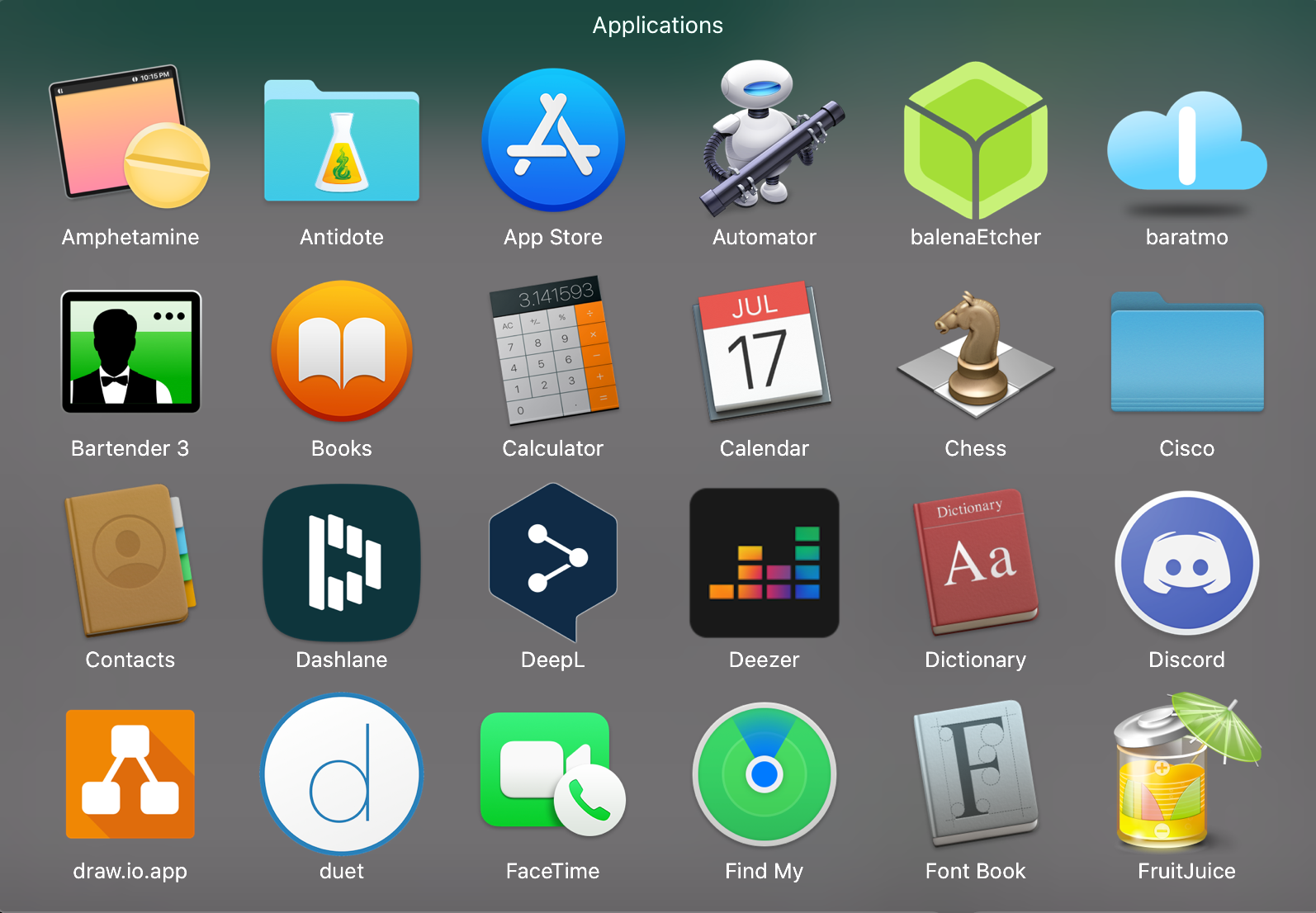Click the "Amphetamine" name label

click(x=130, y=238)
